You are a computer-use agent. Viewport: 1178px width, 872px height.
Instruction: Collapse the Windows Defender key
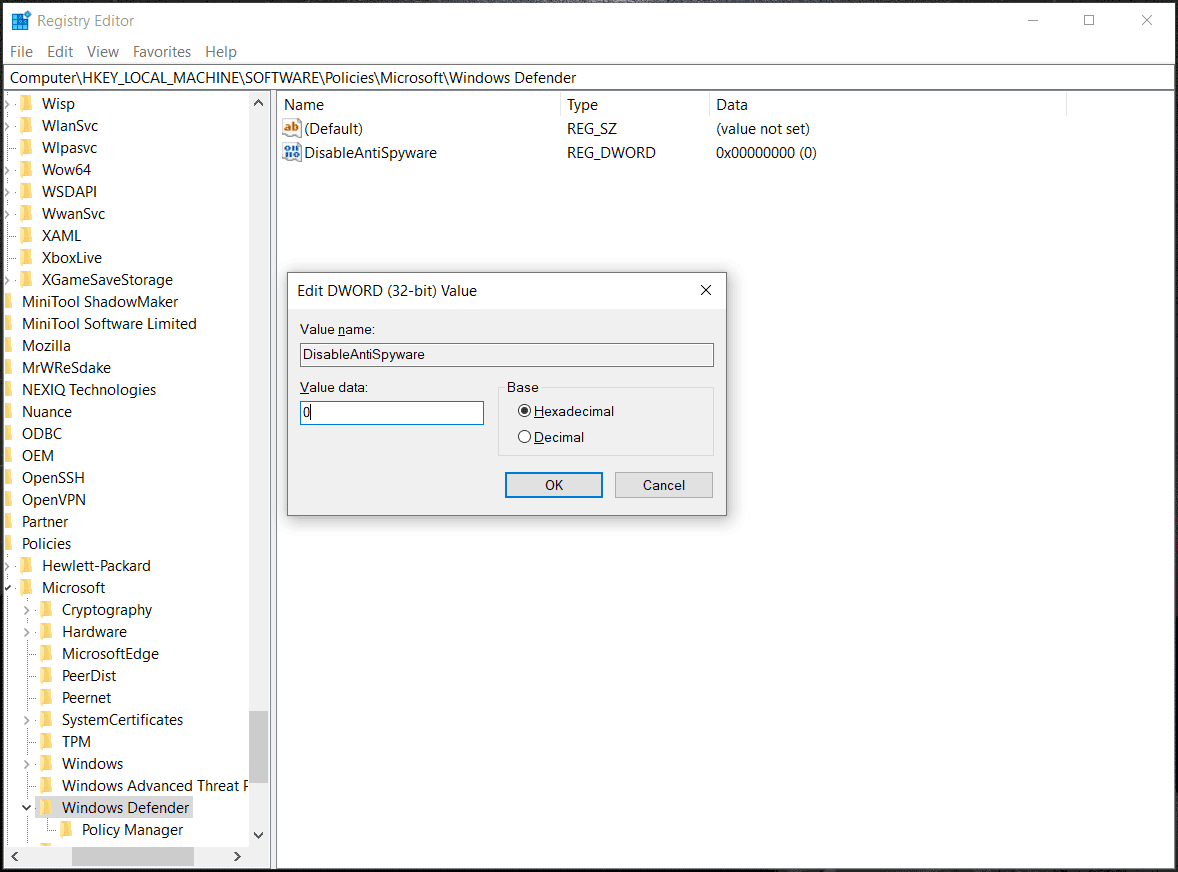point(26,807)
